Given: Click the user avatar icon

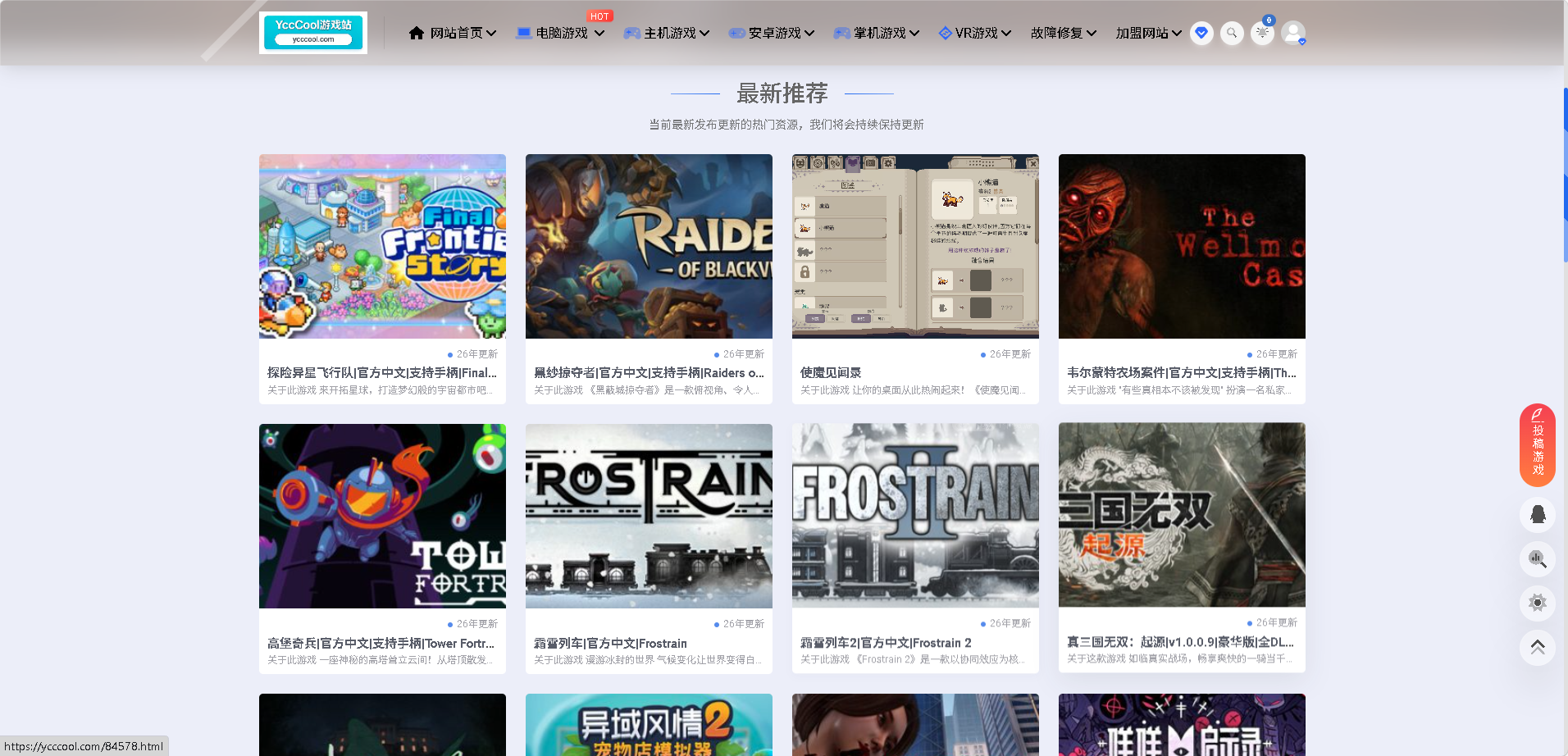Looking at the screenshot, I should pyautogui.click(x=1293, y=33).
